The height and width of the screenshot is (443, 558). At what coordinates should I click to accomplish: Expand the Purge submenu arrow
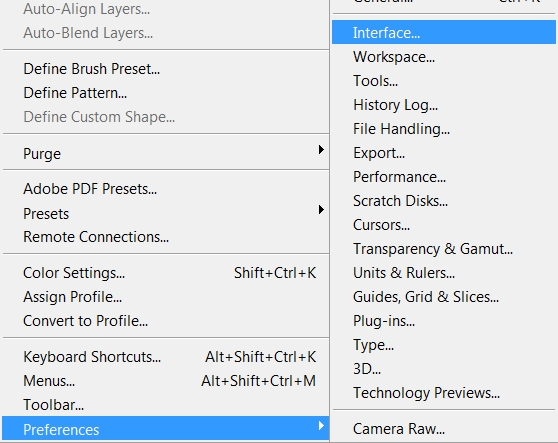(321, 150)
